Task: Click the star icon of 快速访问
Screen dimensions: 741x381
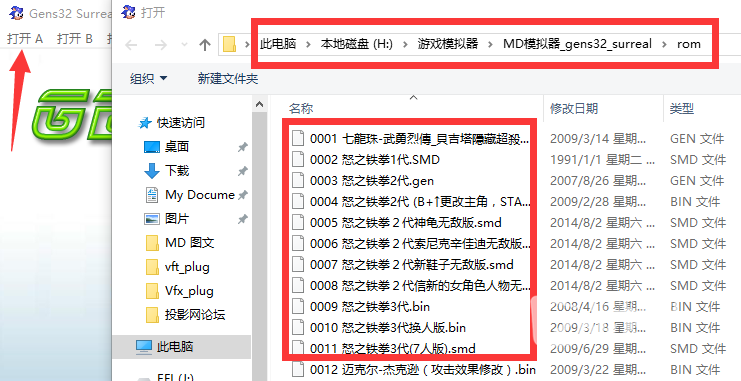Action: (x=145, y=123)
